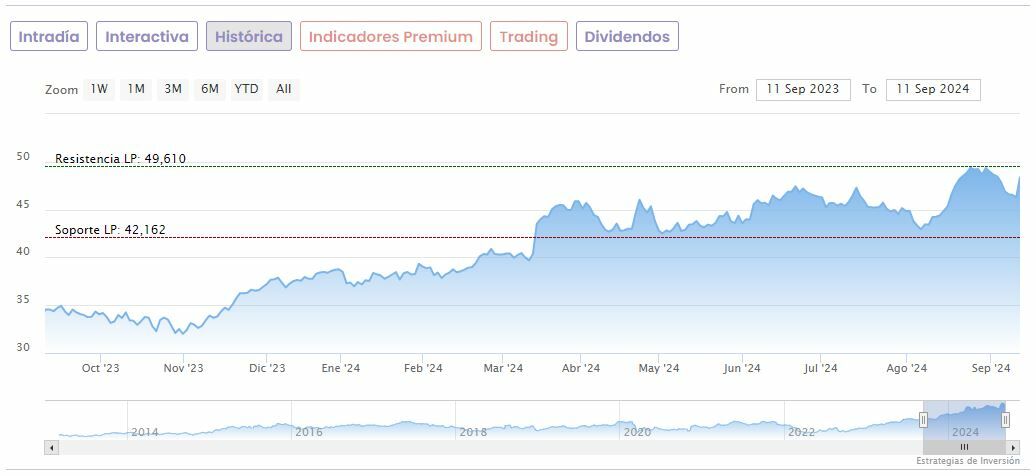Screen dimensions: 1036x476
Task: Show the Dividendos tab
Action: click(627, 37)
